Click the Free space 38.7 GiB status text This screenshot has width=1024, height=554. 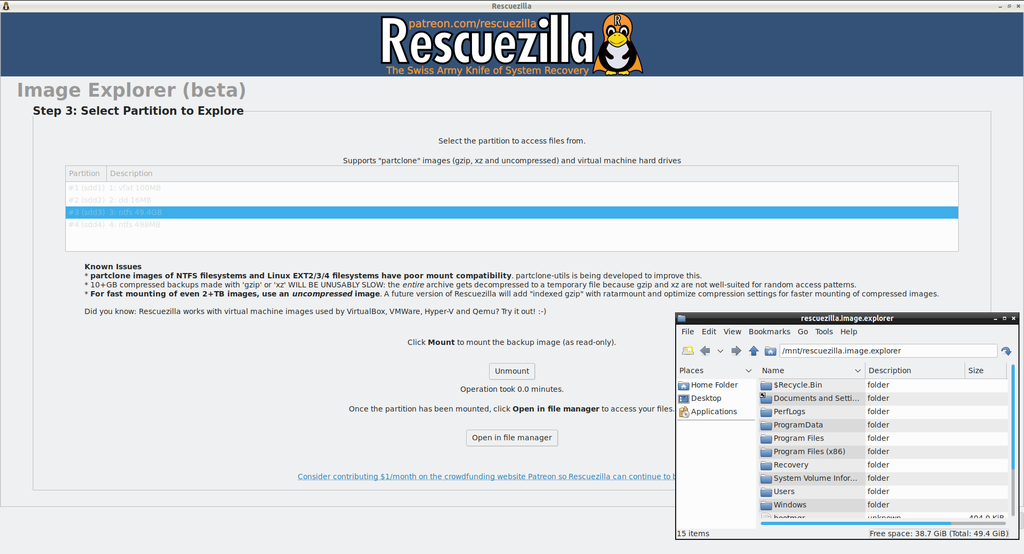(938, 534)
